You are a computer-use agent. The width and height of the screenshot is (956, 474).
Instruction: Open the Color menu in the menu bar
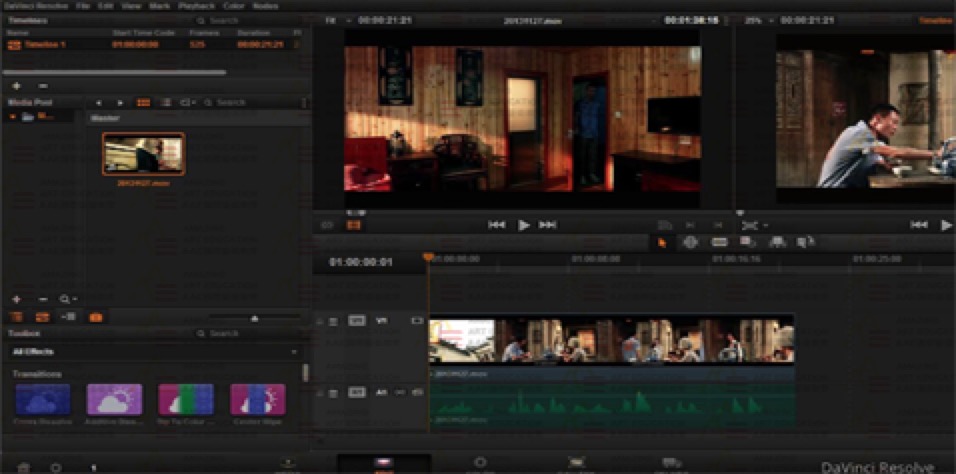pos(234,6)
